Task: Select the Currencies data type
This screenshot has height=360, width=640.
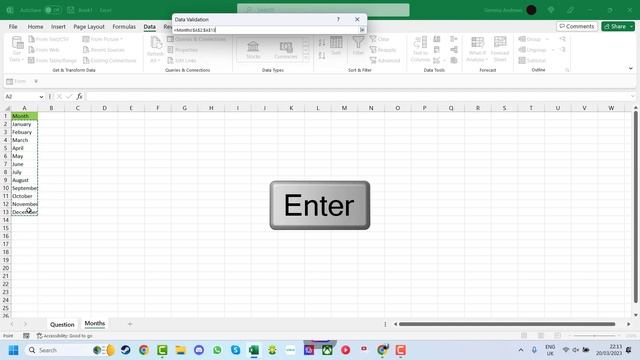Action: click(286, 50)
